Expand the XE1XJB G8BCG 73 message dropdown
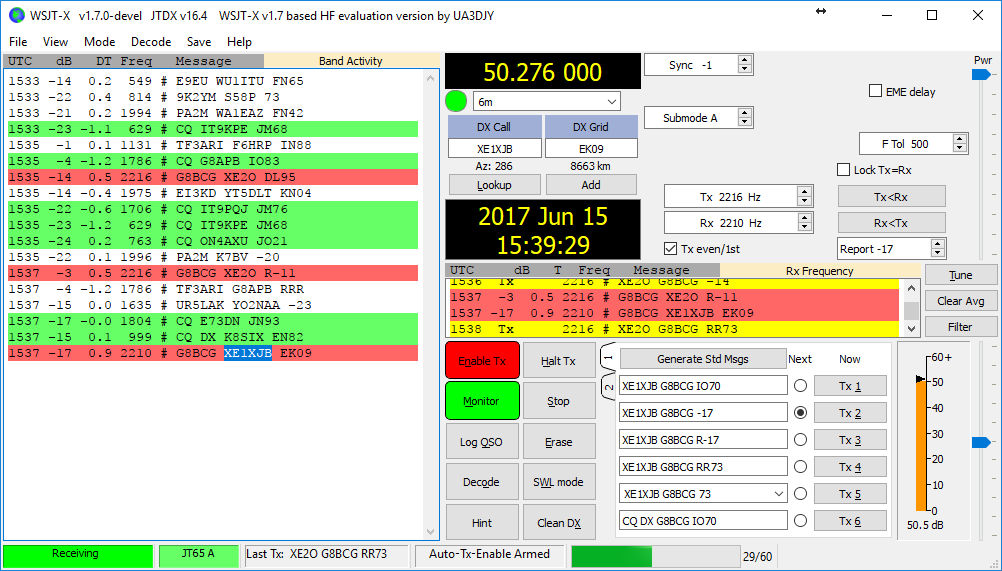1002x571 pixels. [x=778, y=494]
